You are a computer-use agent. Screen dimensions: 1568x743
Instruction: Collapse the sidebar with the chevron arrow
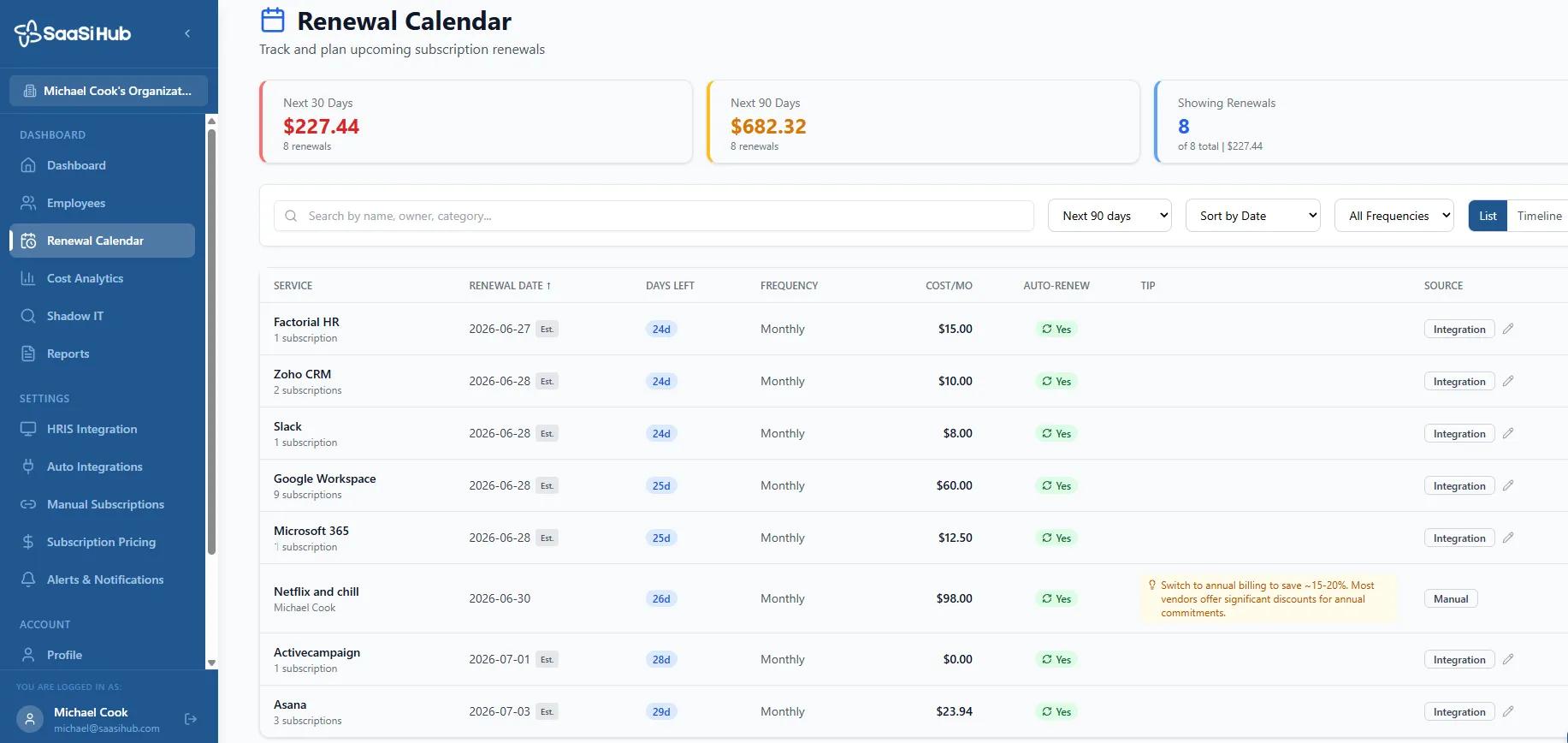187,33
